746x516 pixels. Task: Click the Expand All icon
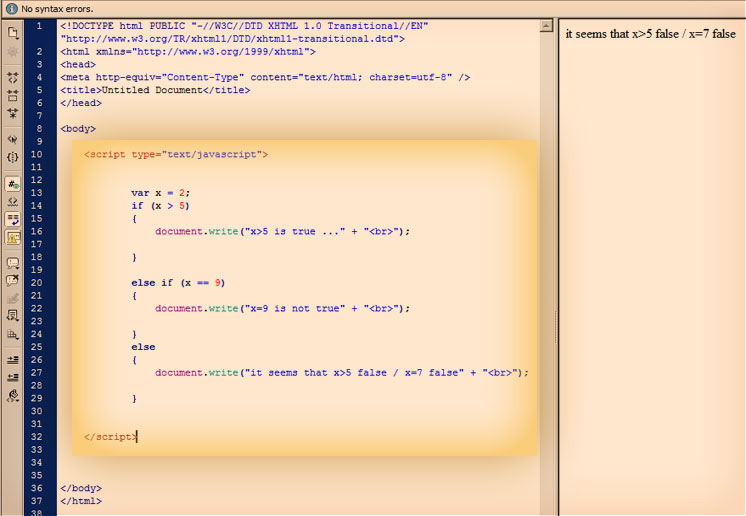click(13, 113)
